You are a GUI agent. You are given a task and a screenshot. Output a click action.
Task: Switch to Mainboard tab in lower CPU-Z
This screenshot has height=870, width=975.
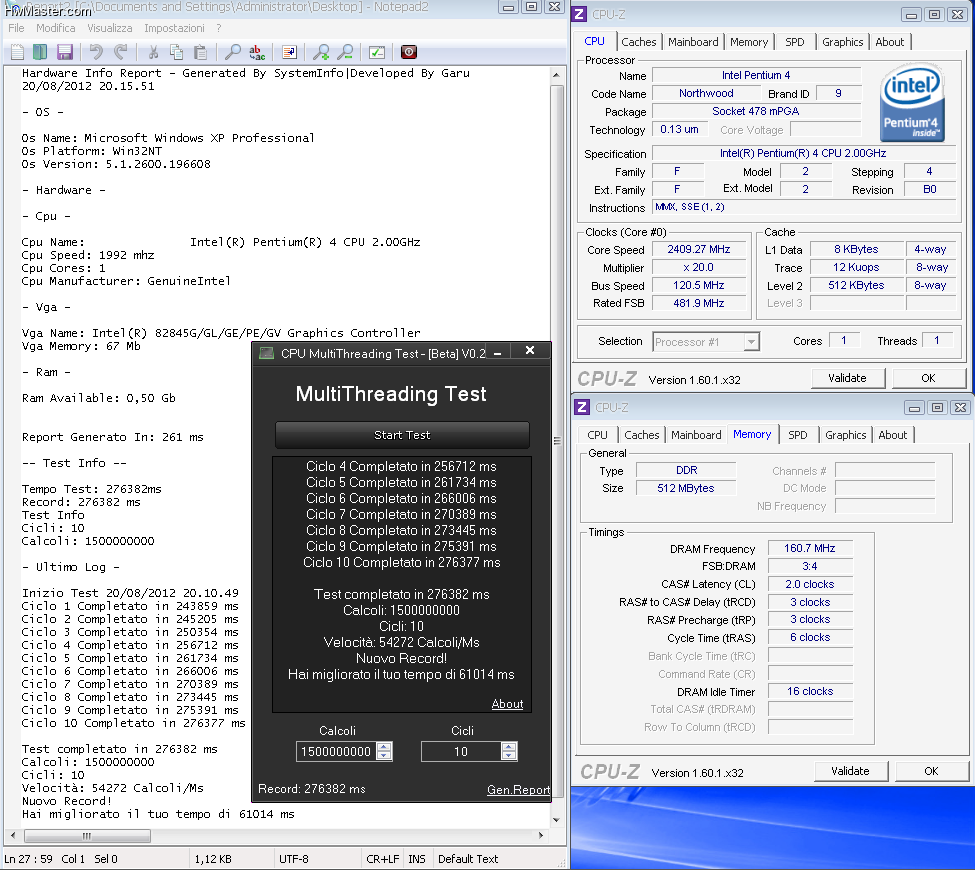[696, 435]
